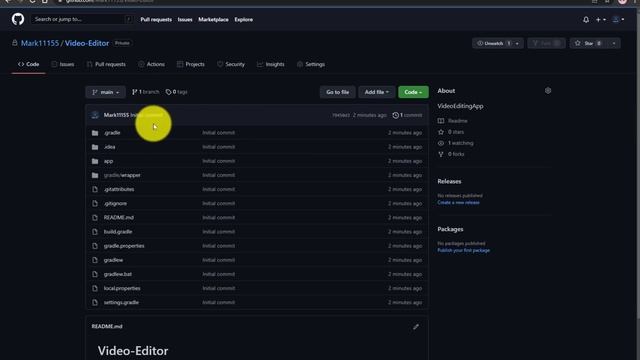Switch to the Actions tab
The width and height of the screenshot is (640, 360).
(151, 64)
